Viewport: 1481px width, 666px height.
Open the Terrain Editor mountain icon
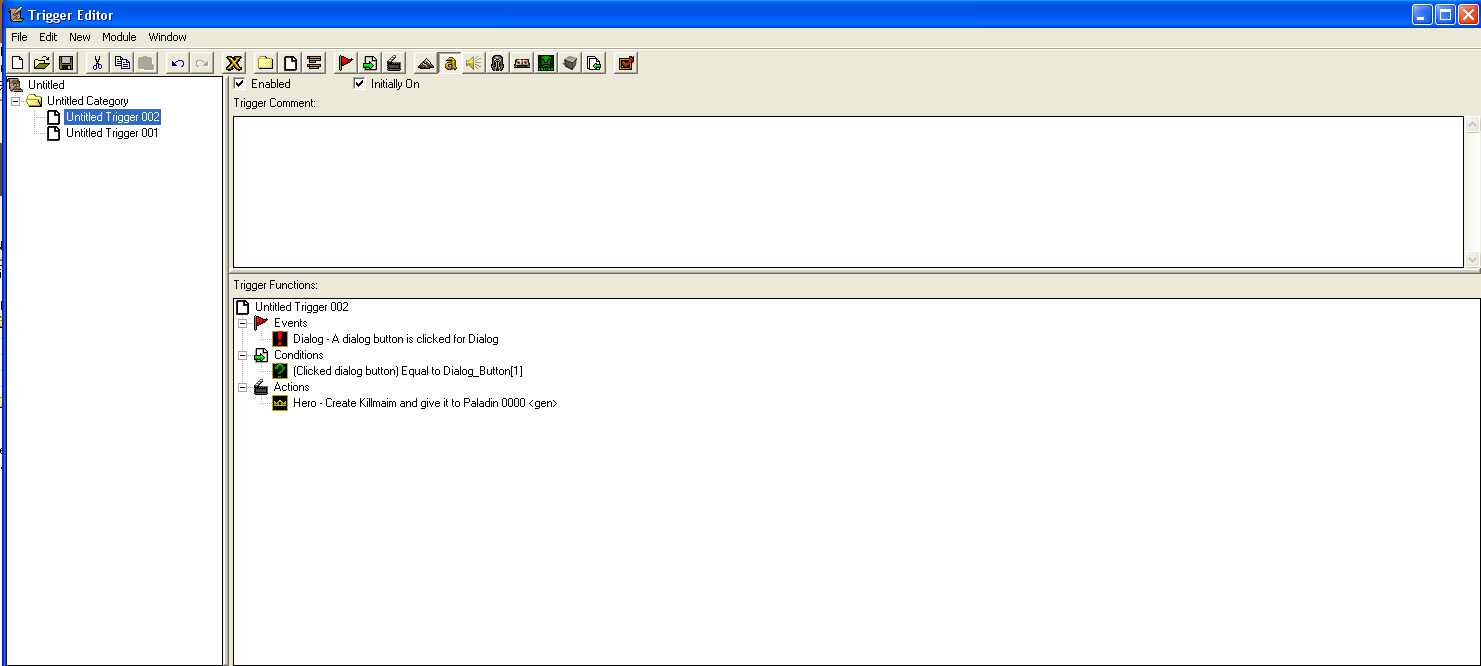click(x=426, y=63)
